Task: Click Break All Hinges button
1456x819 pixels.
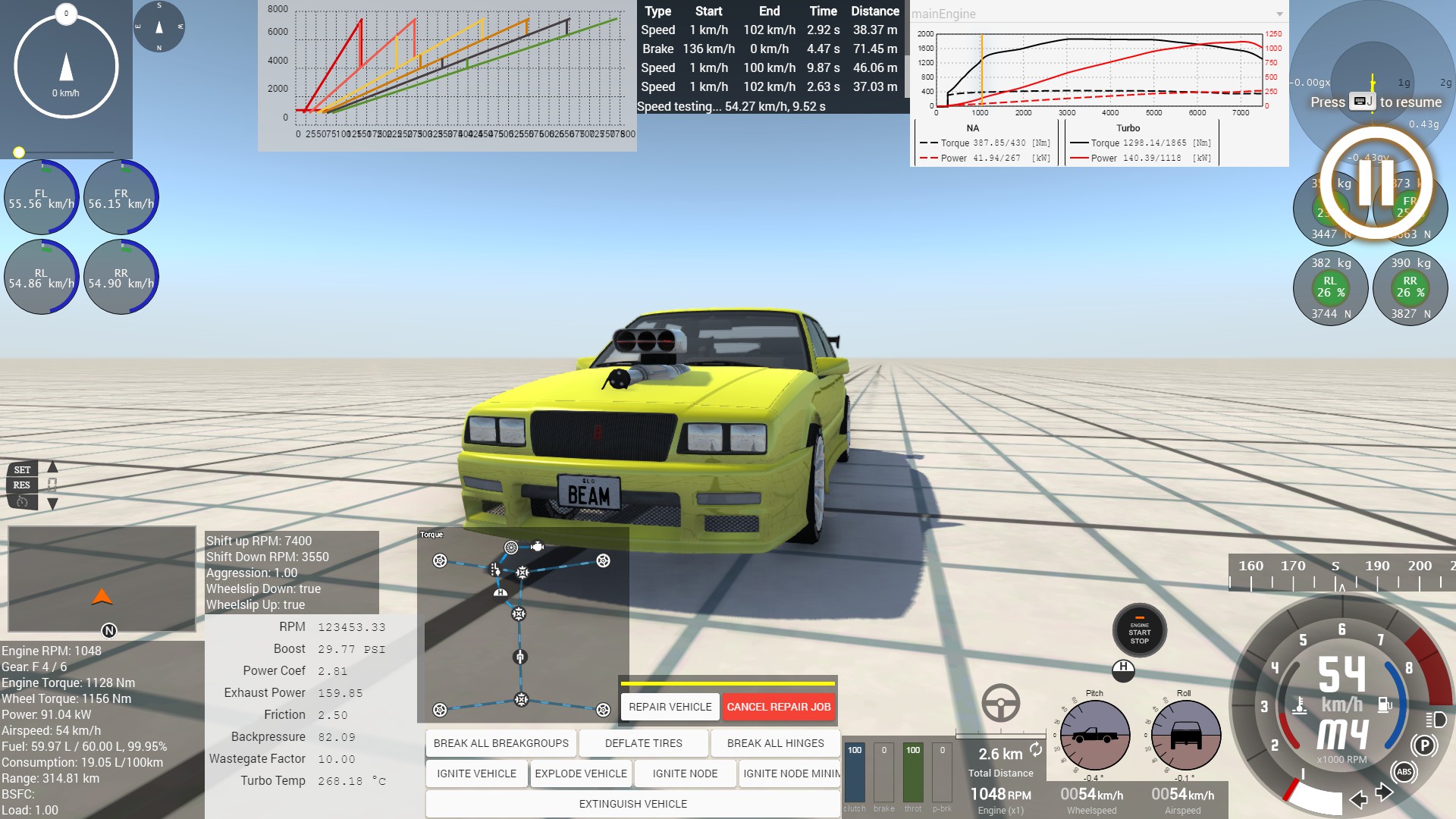Action: 776,743
